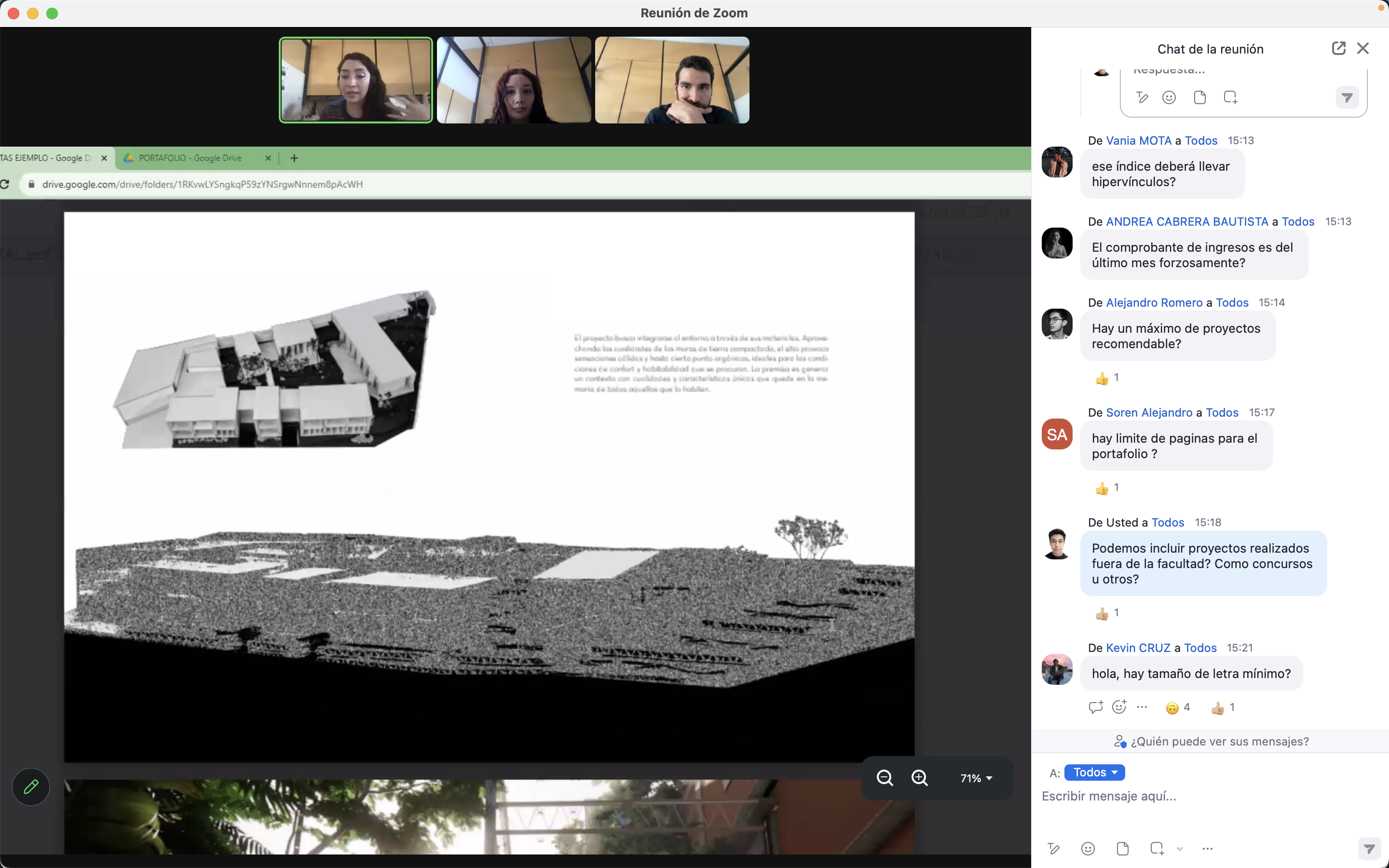Viewport: 1389px width, 868px height.
Task: Toggle upside-down face reaction with 4 count
Action: click(x=1178, y=708)
